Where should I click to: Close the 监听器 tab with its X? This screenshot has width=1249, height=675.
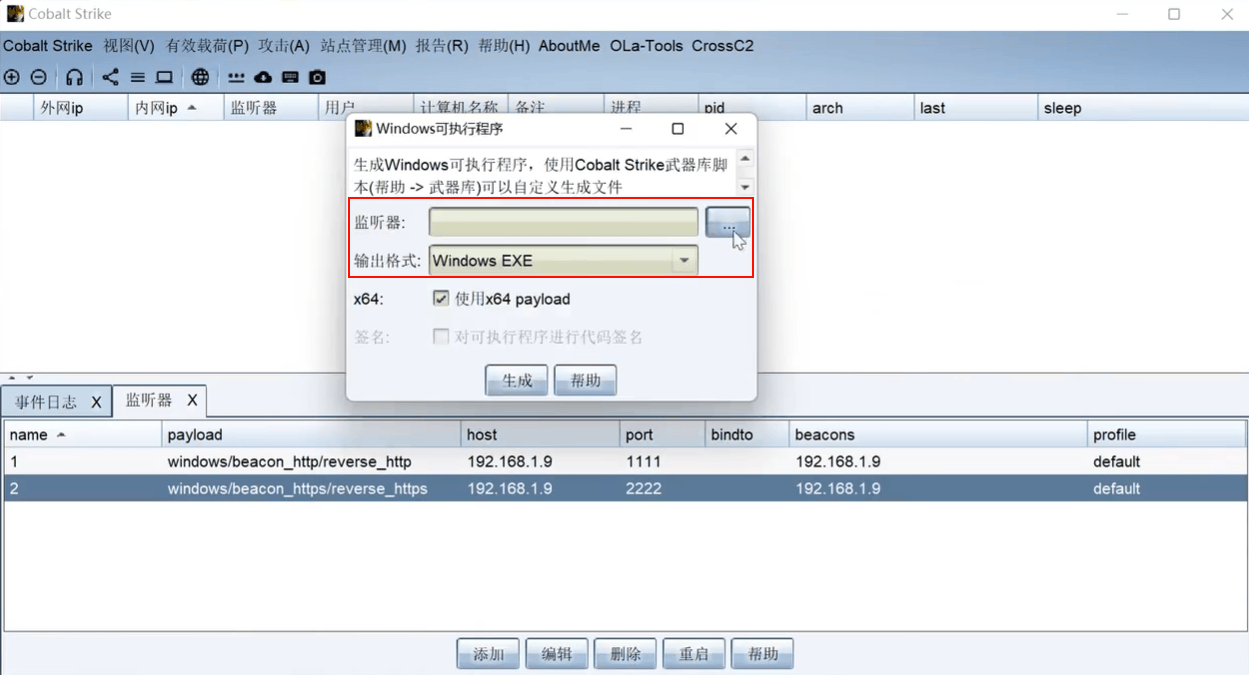pos(192,400)
